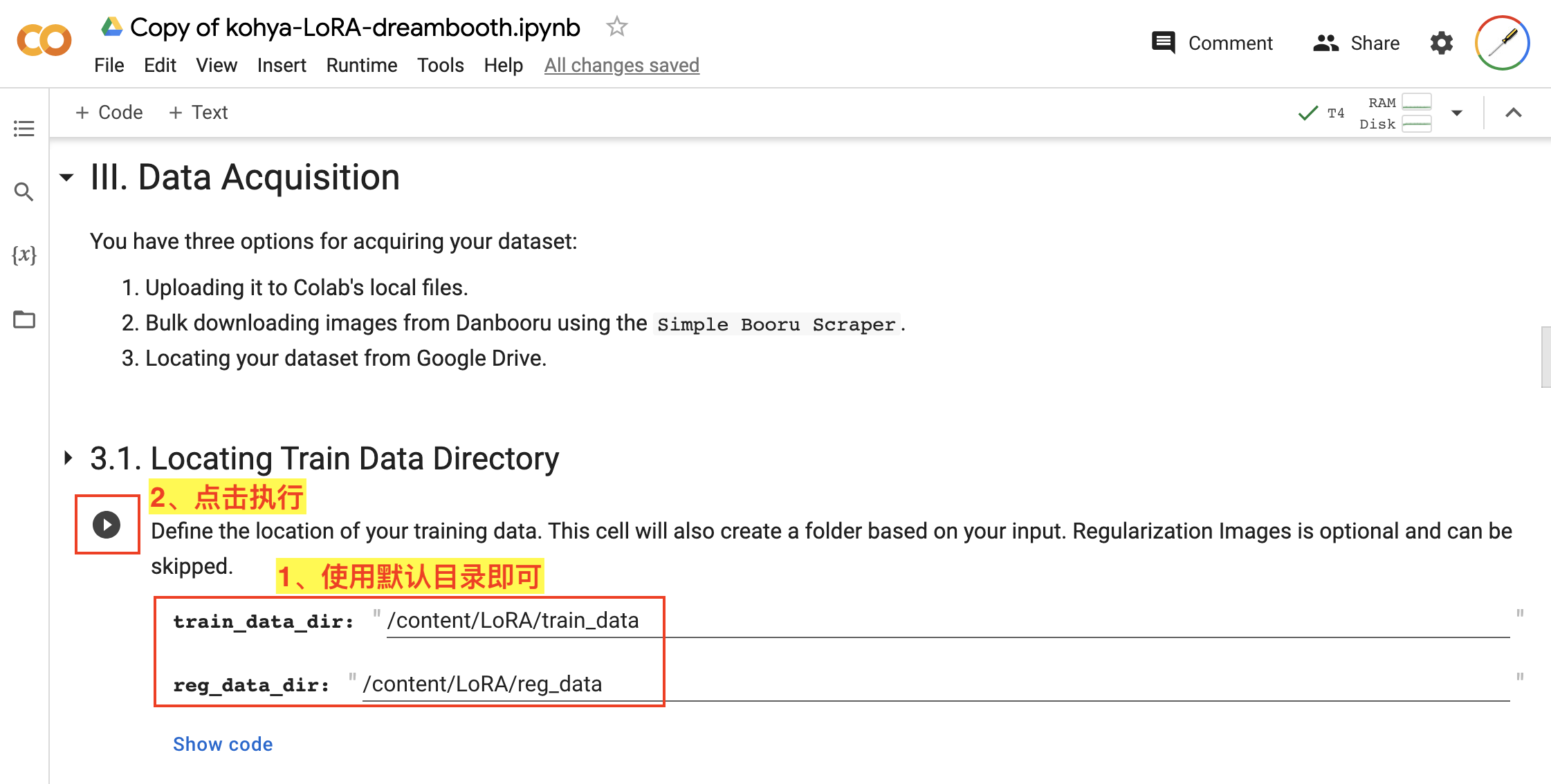Collapse the header with the up chevron
Image resolution: width=1551 pixels, height=784 pixels.
click(x=1514, y=113)
